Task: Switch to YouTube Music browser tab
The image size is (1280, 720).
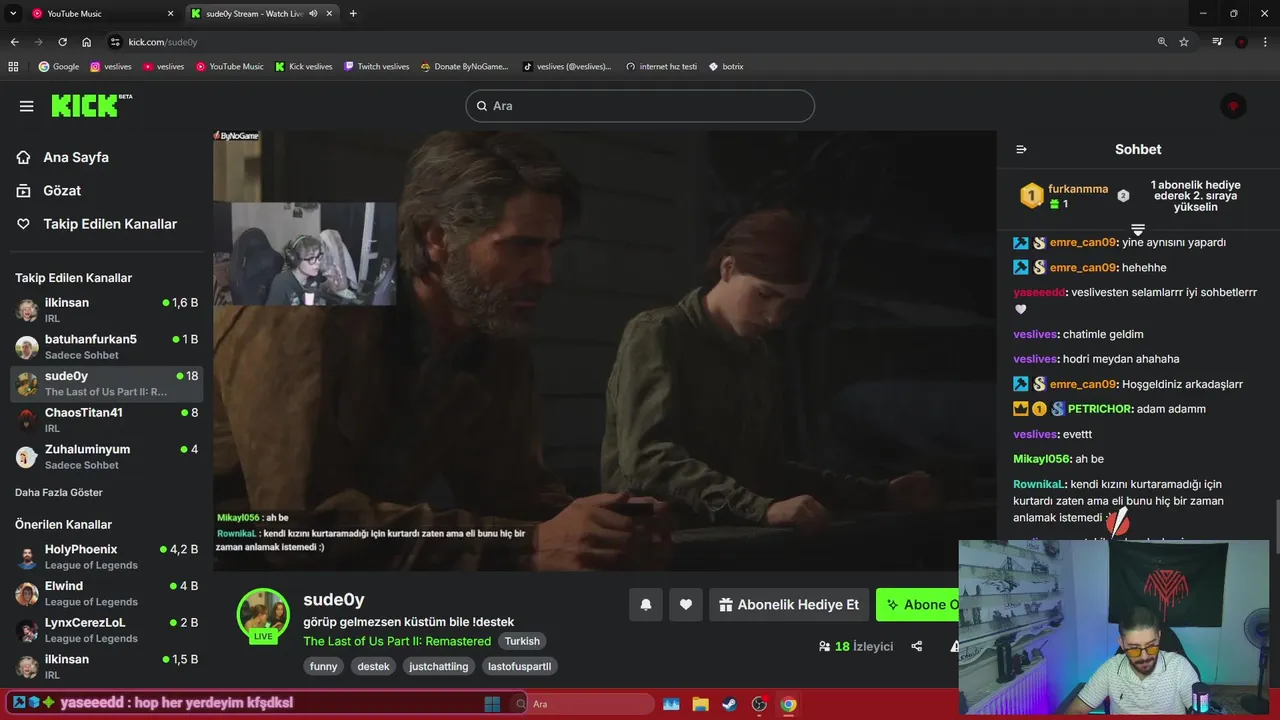Action: click(103, 14)
